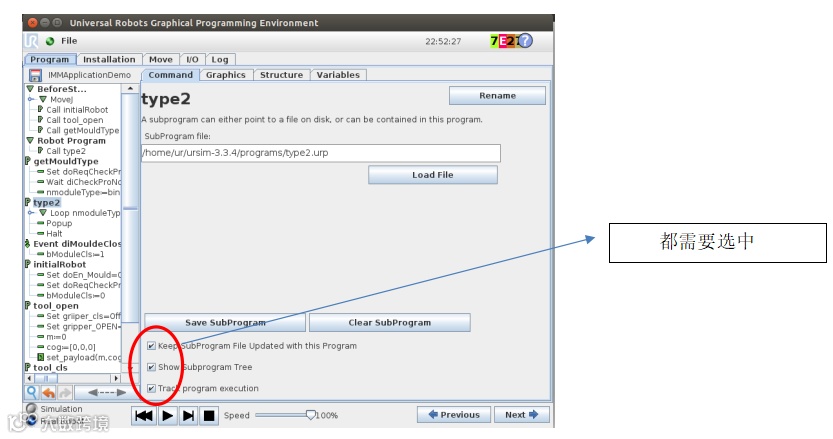833x439 pixels.
Task: Click the green status icon beside File
Action: pos(50,41)
